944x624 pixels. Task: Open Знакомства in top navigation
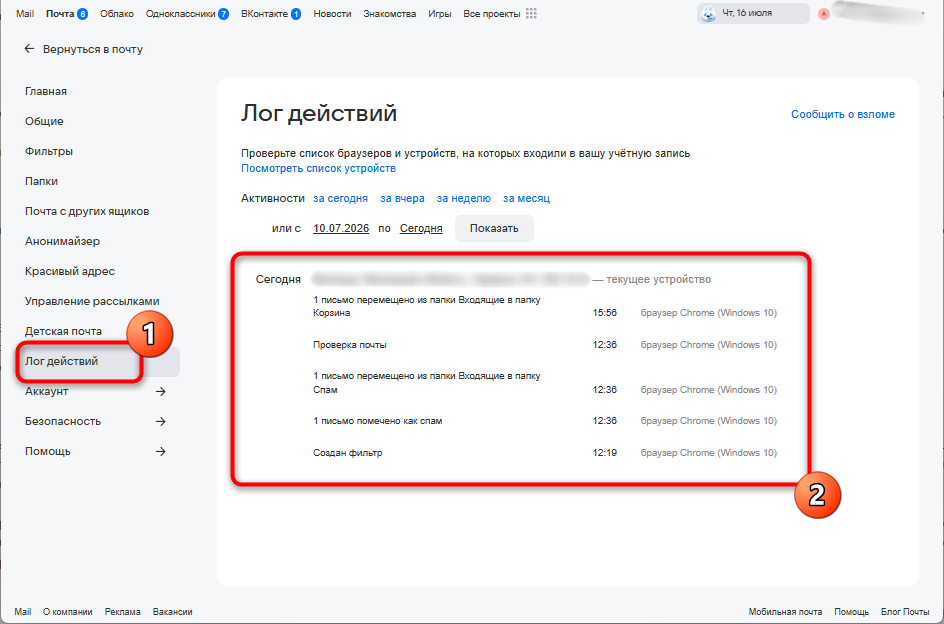pyautogui.click(x=390, y=13)
